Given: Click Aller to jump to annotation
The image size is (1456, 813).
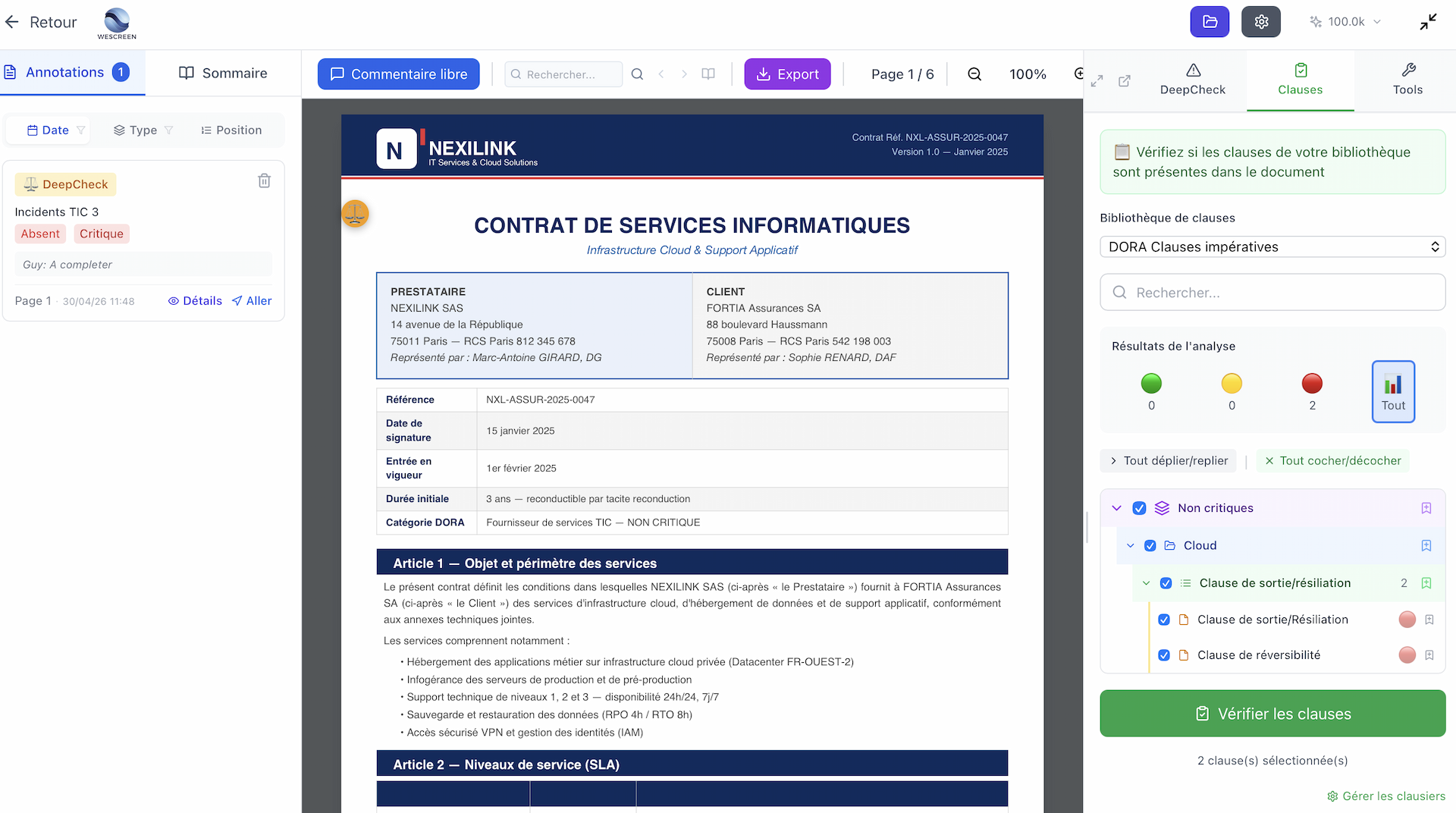Looking at the screenshot, I should pos(252,301).
